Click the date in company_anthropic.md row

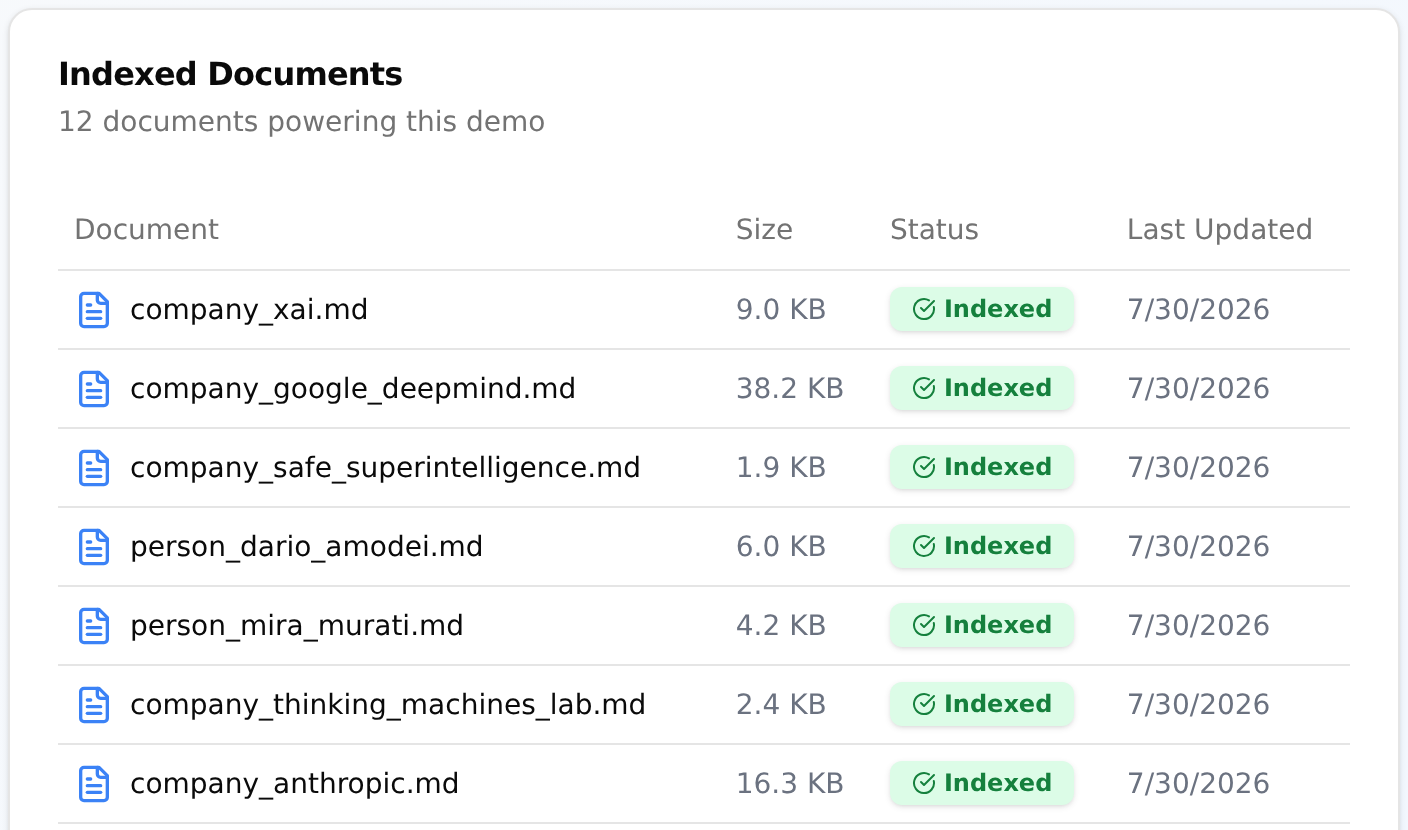click(x=1198, y=784)
